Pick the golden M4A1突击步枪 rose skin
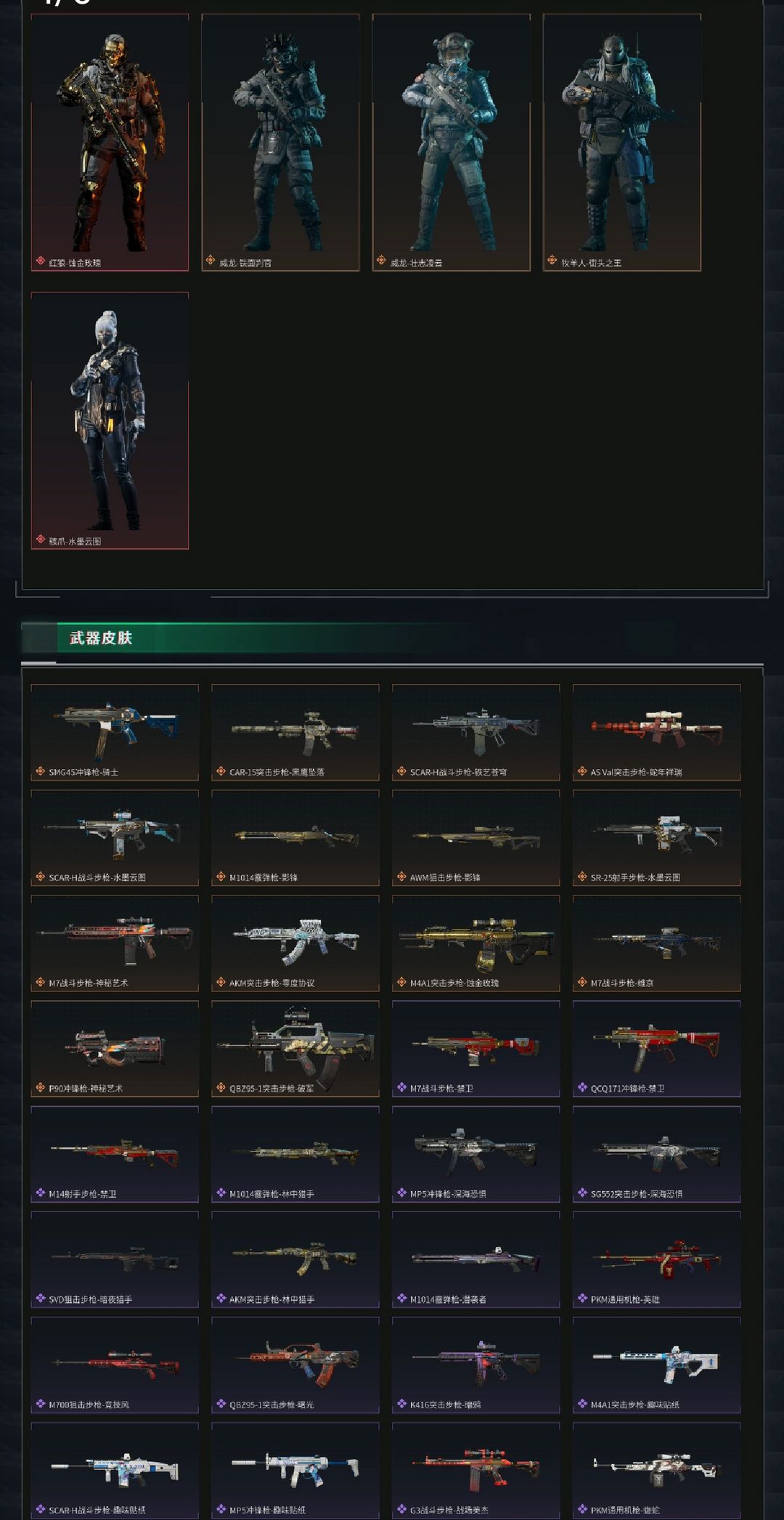Image resolution: width=784 pixels, height=1520 pixels. tap(476, 943)
